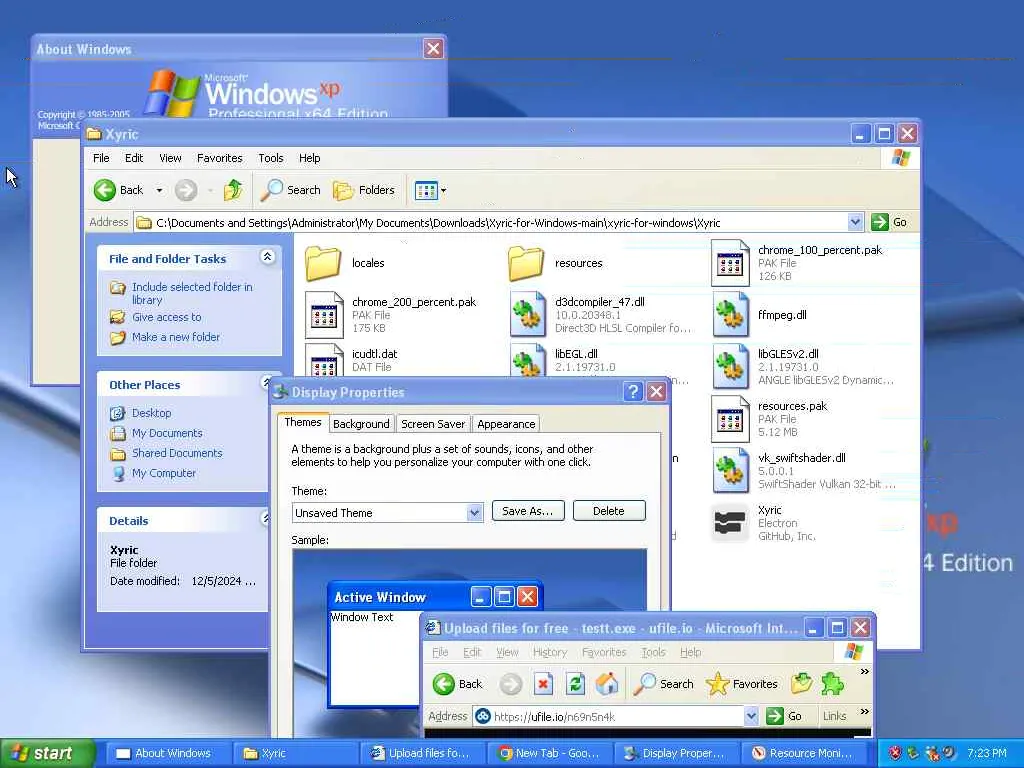
Task: Click the Go button in Internet Explorer
Action: pos(784,716)
